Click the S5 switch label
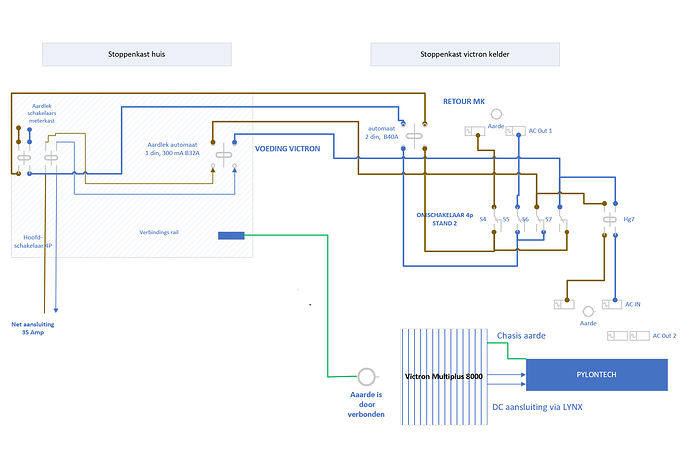 click(506, 219)
